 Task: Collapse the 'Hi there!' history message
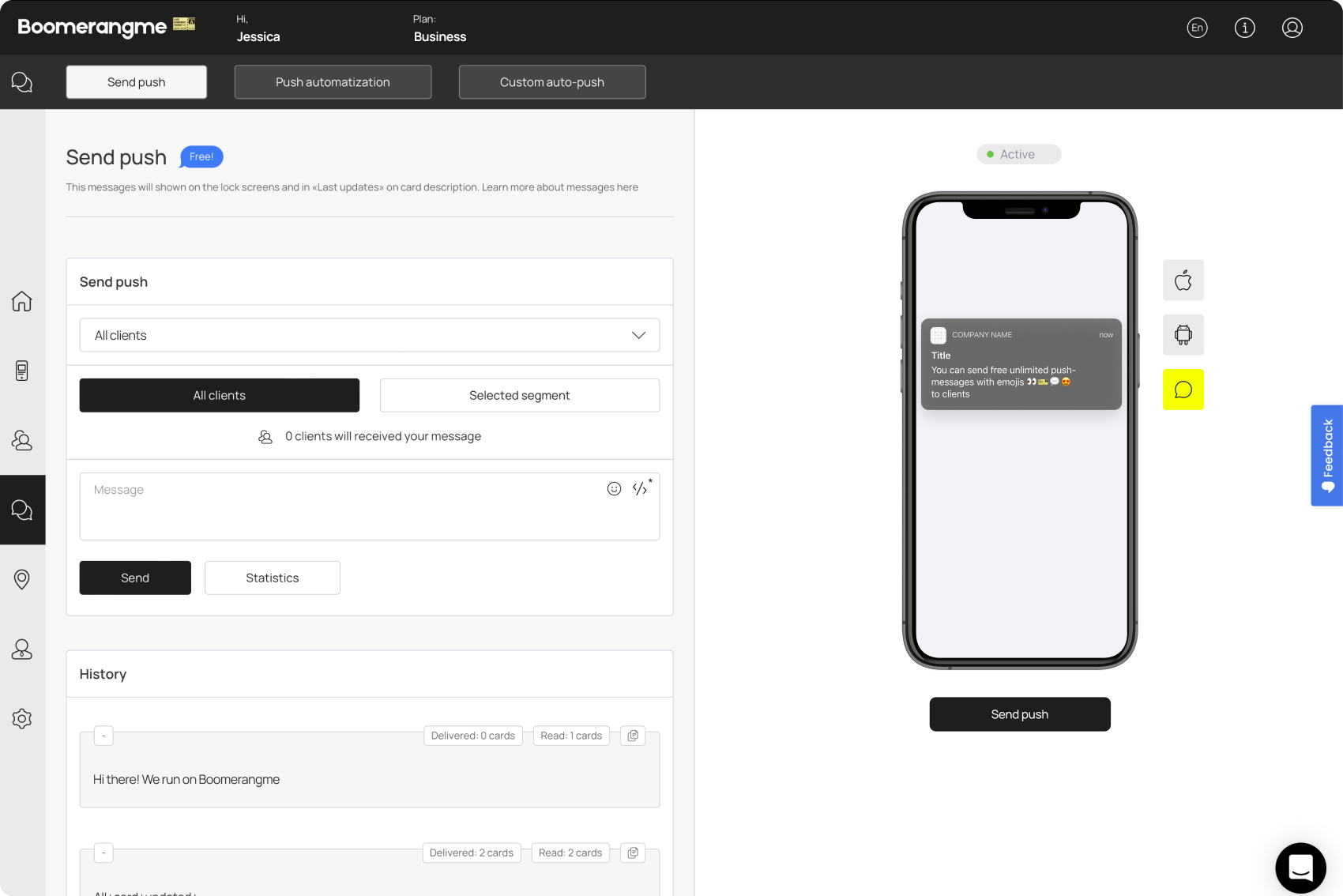click(103, 736)
